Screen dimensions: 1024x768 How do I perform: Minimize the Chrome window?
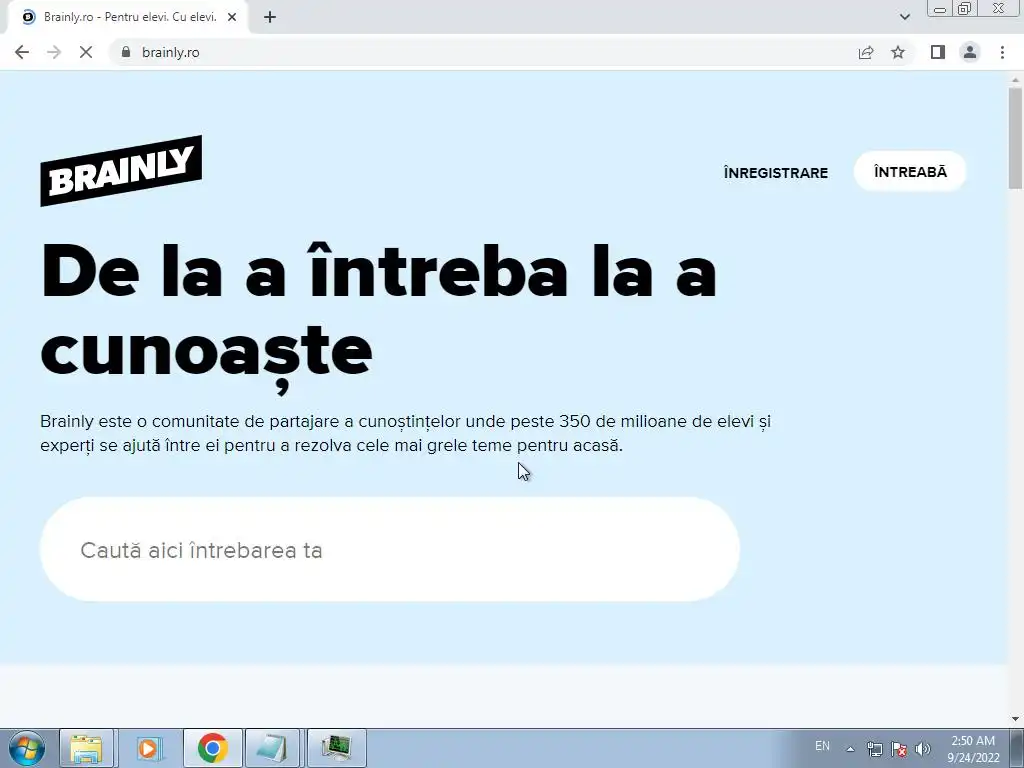pyautogui.click(x=940, y=9)
